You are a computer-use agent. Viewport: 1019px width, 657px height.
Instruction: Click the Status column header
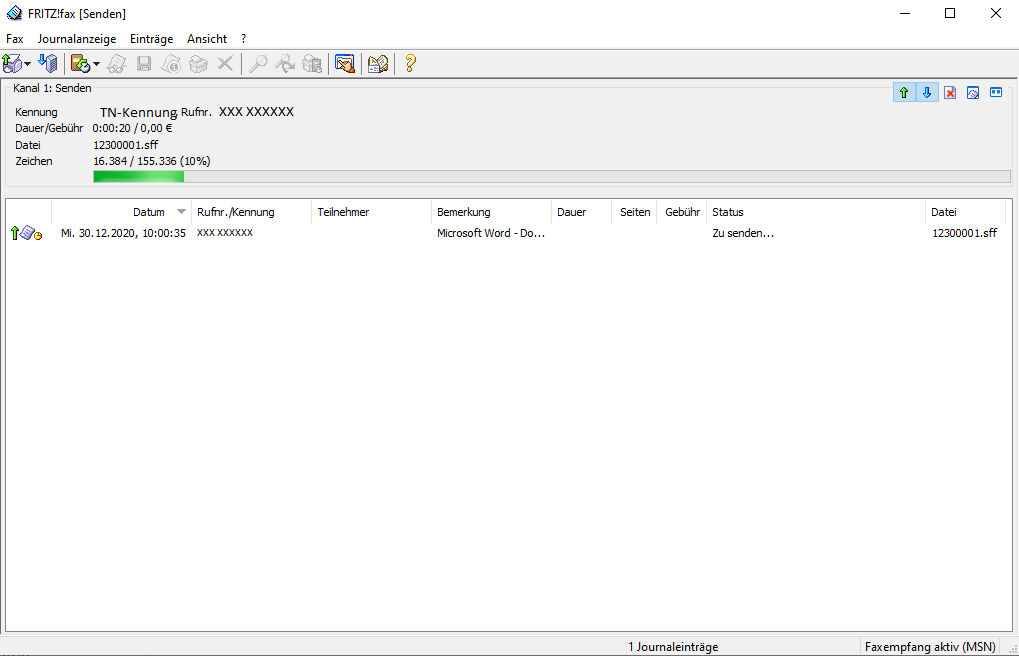(727, 212)
